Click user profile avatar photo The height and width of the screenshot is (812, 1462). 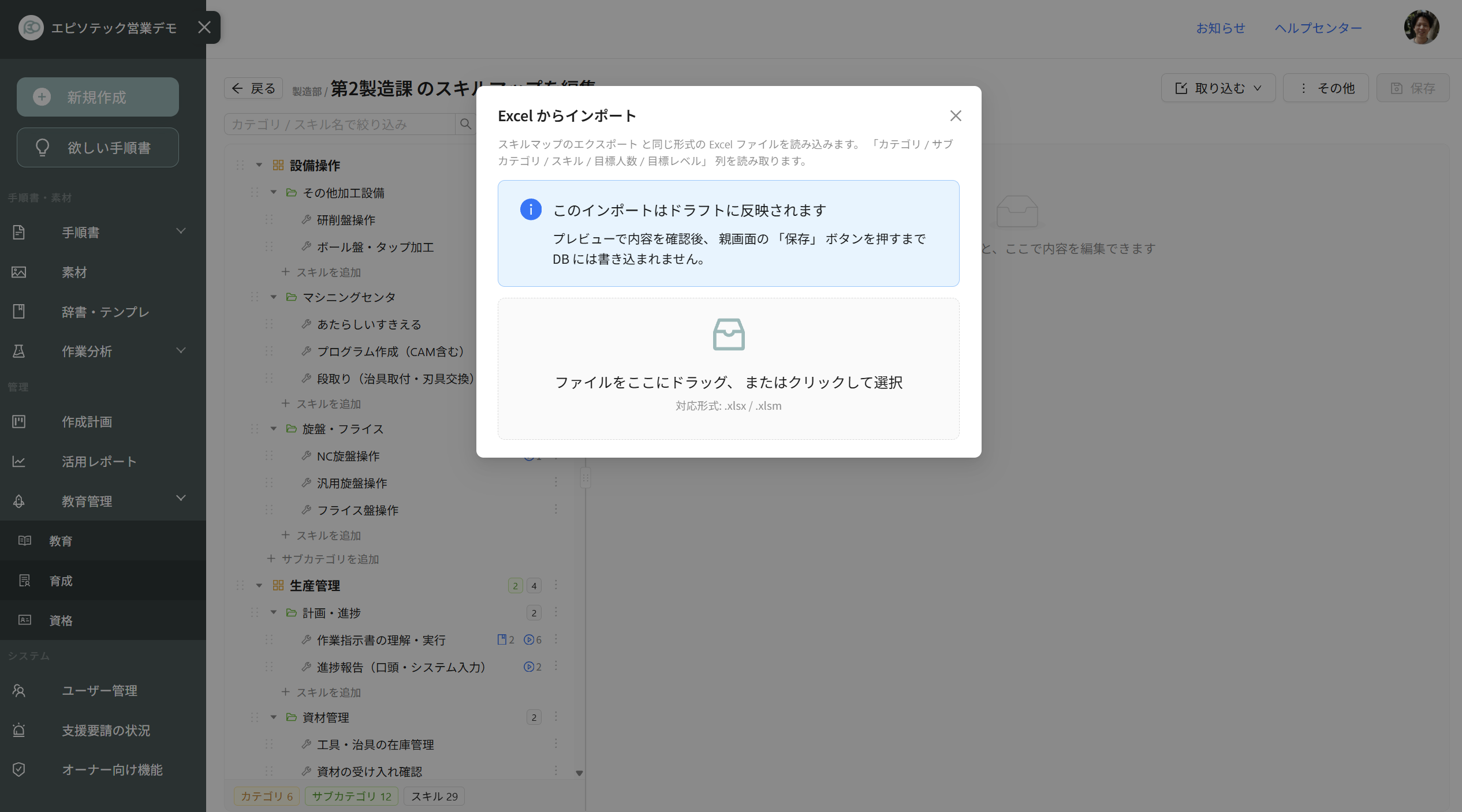[x=1421, y=27]
